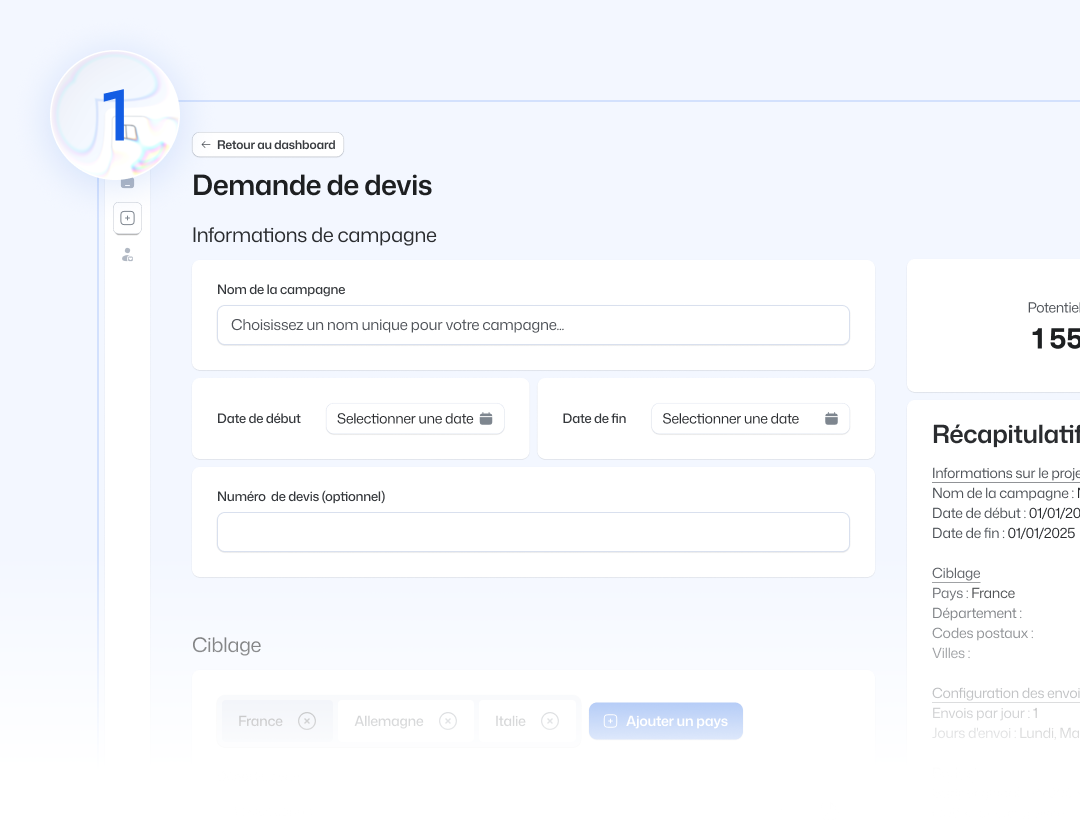The image size is (1080, 840).
Task: Remove France from the country selection
Action: [307, 720]
